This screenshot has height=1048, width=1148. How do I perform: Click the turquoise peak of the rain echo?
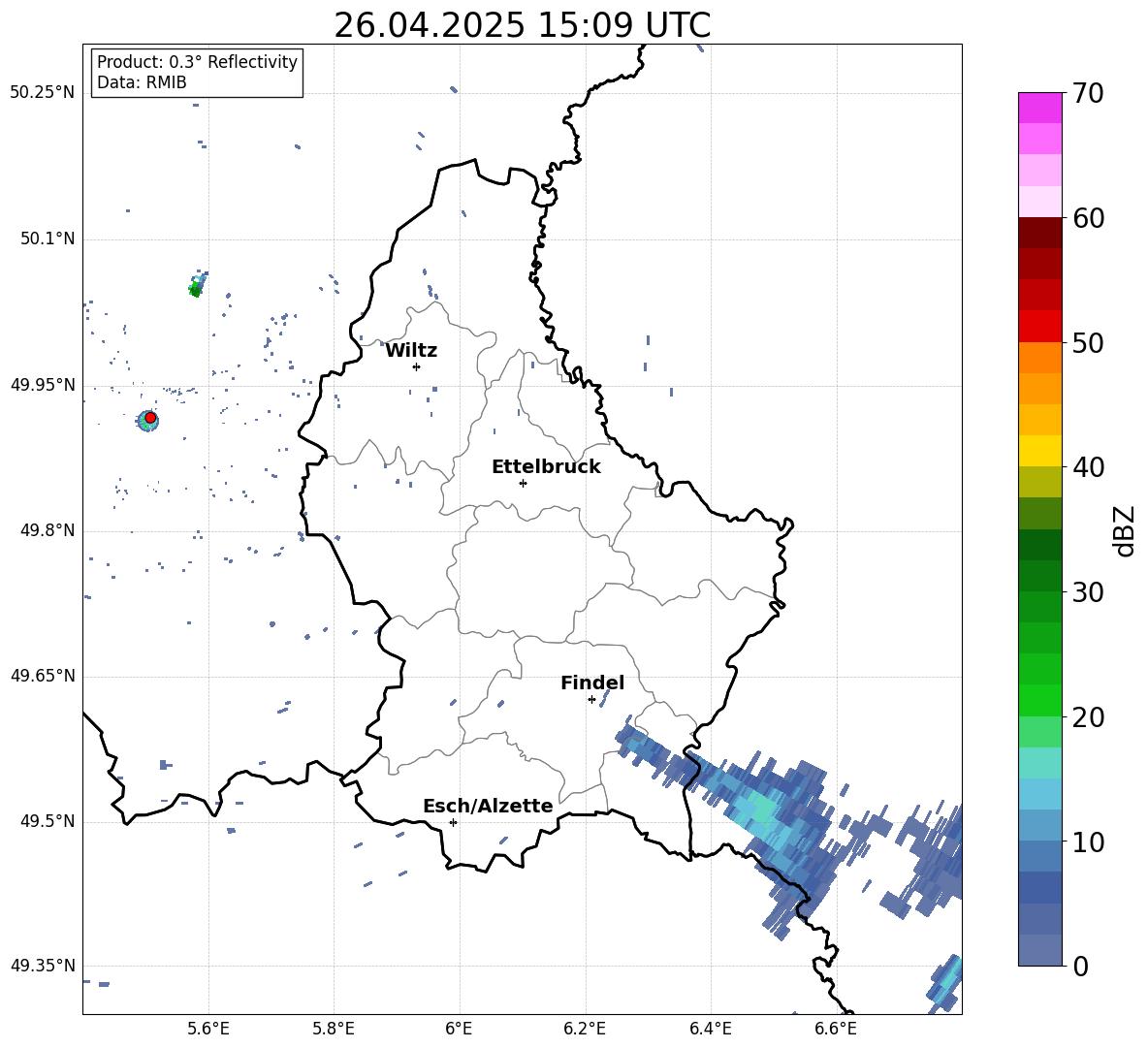(761, 810)
